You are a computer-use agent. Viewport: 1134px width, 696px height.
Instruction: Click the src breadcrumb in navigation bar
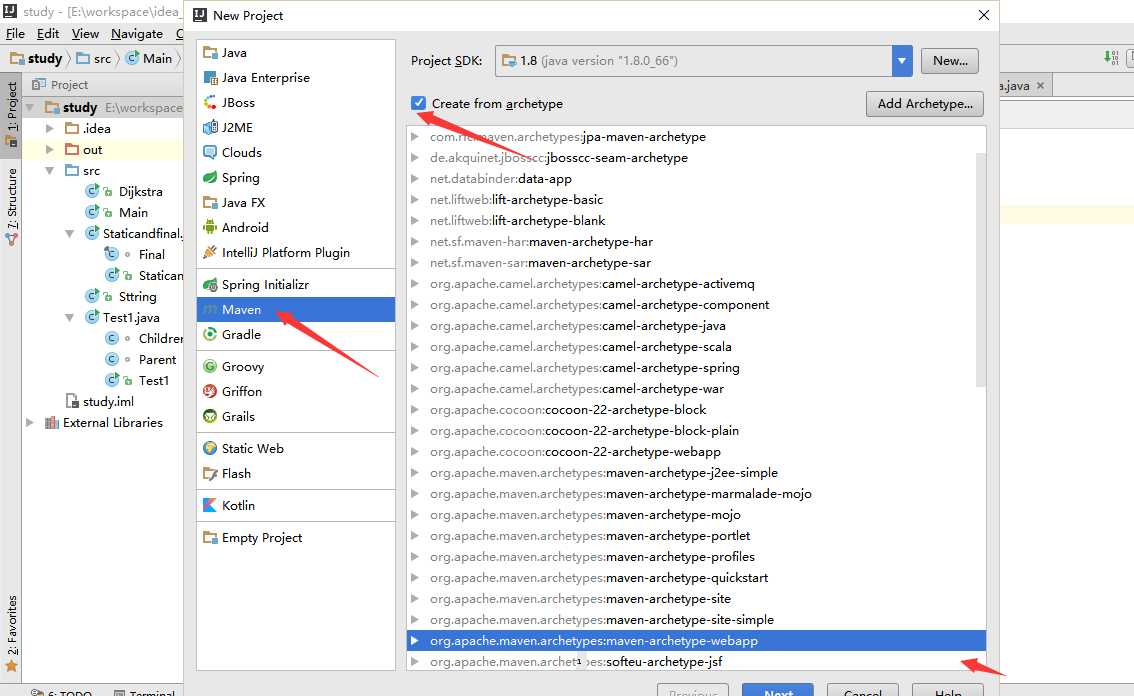click(x=94, y=59)
